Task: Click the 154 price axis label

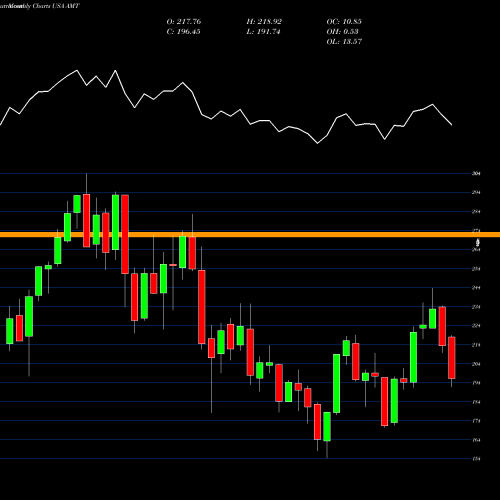Action: point(476,459)
